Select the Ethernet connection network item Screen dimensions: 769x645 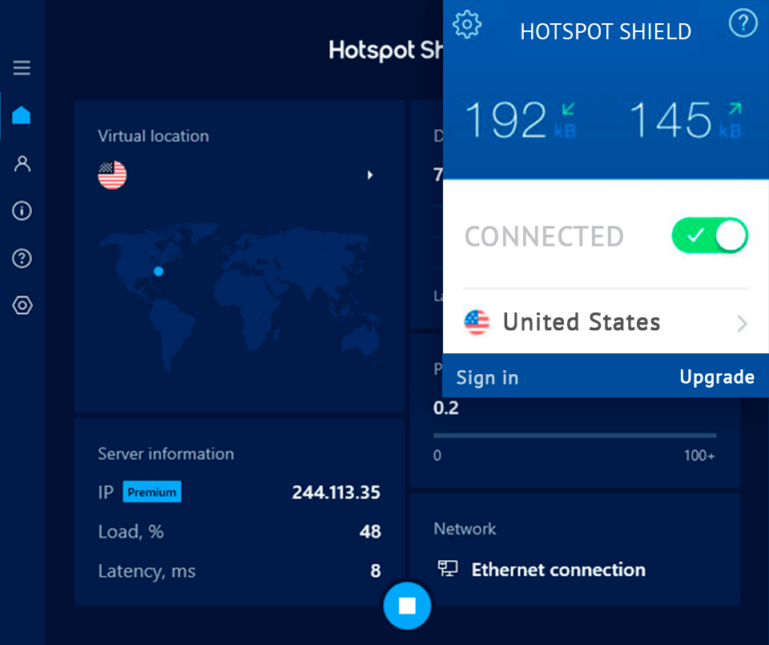click(x=558, y=569)
